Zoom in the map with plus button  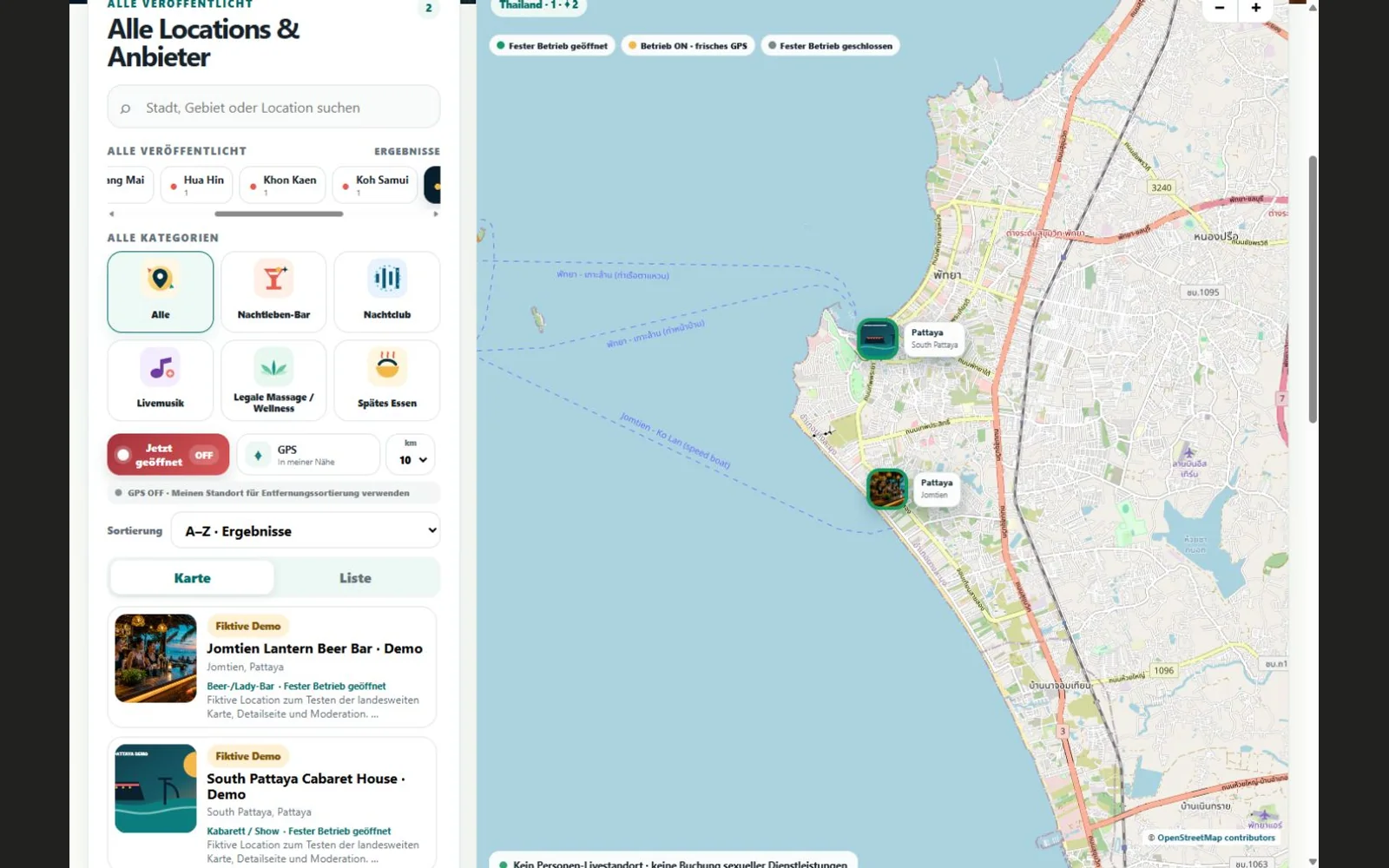point(1255,8)
